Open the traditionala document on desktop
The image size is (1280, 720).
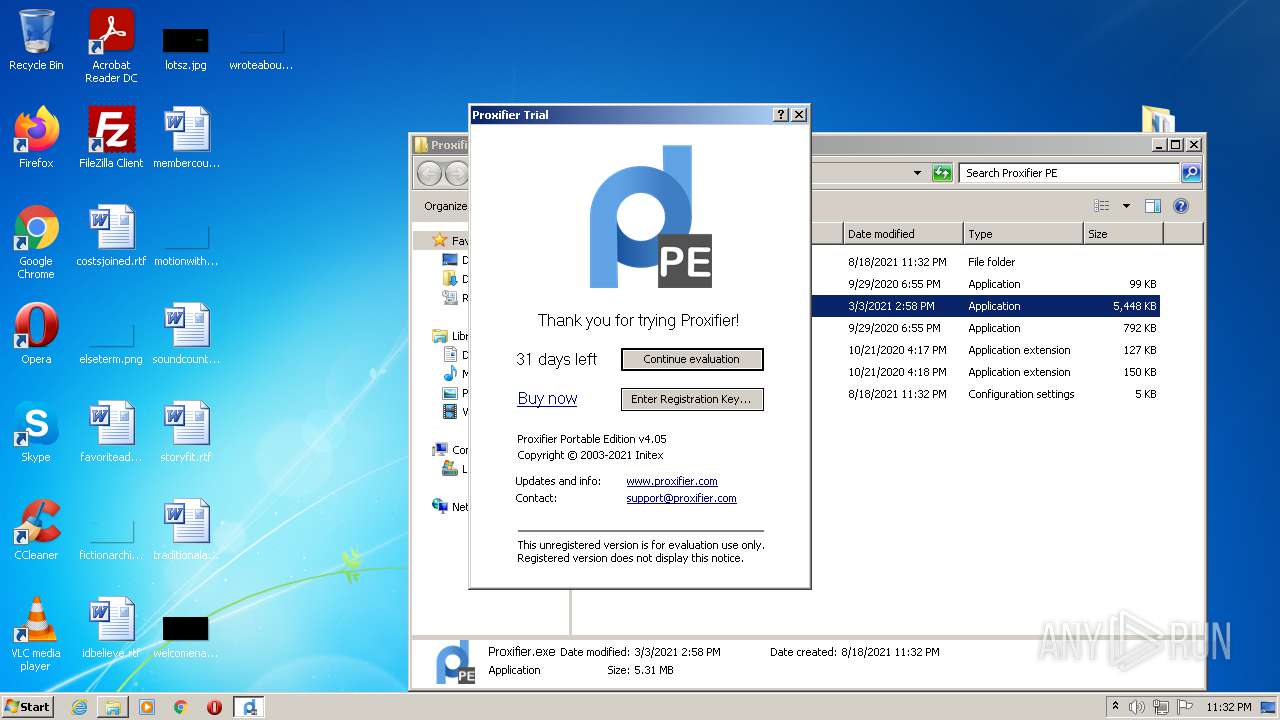point(186,530)
